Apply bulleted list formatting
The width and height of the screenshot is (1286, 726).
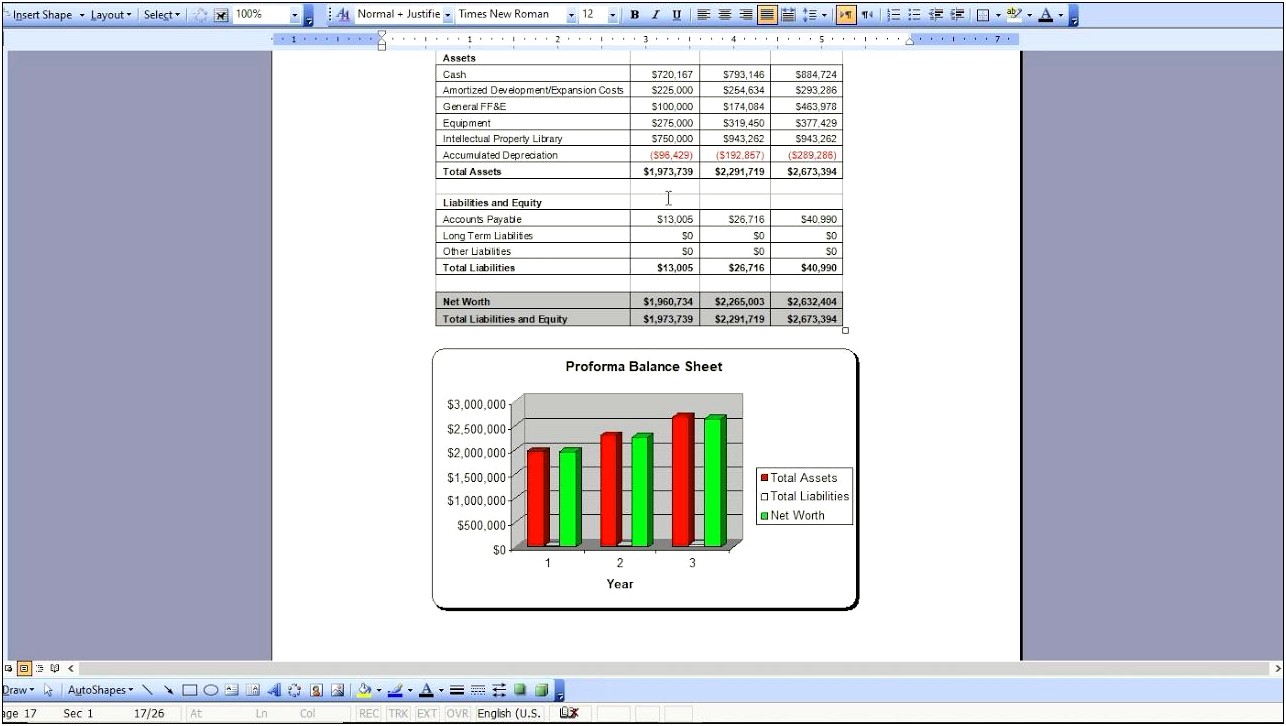[x=914, y=15]
